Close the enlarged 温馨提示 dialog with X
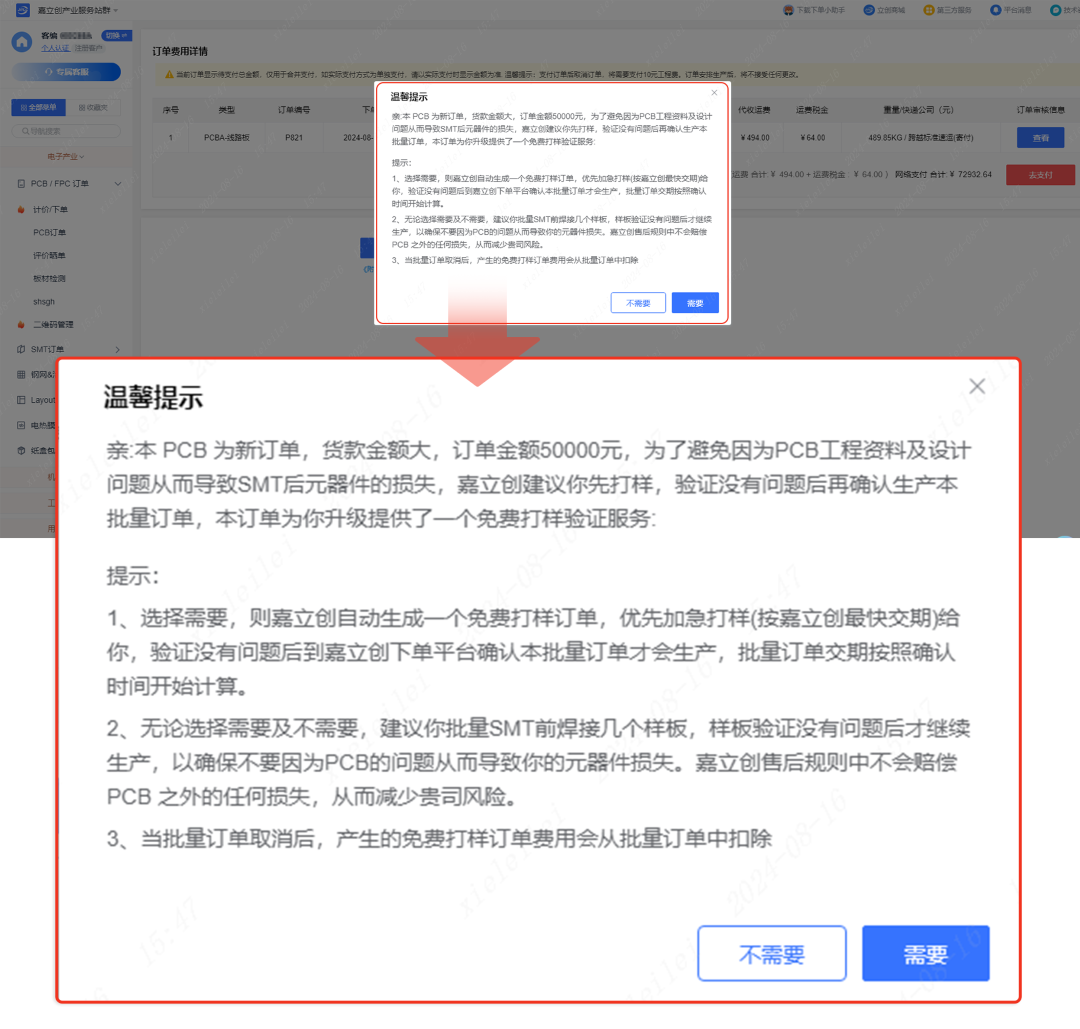Viewport: 1080px width, 1029px height. 977,386
